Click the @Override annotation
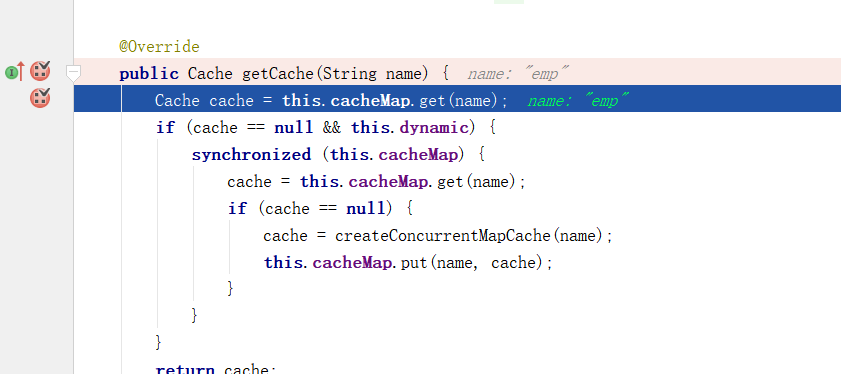This screenshot has width=841, height=374. pyautogui.click(x=159, y=47)
